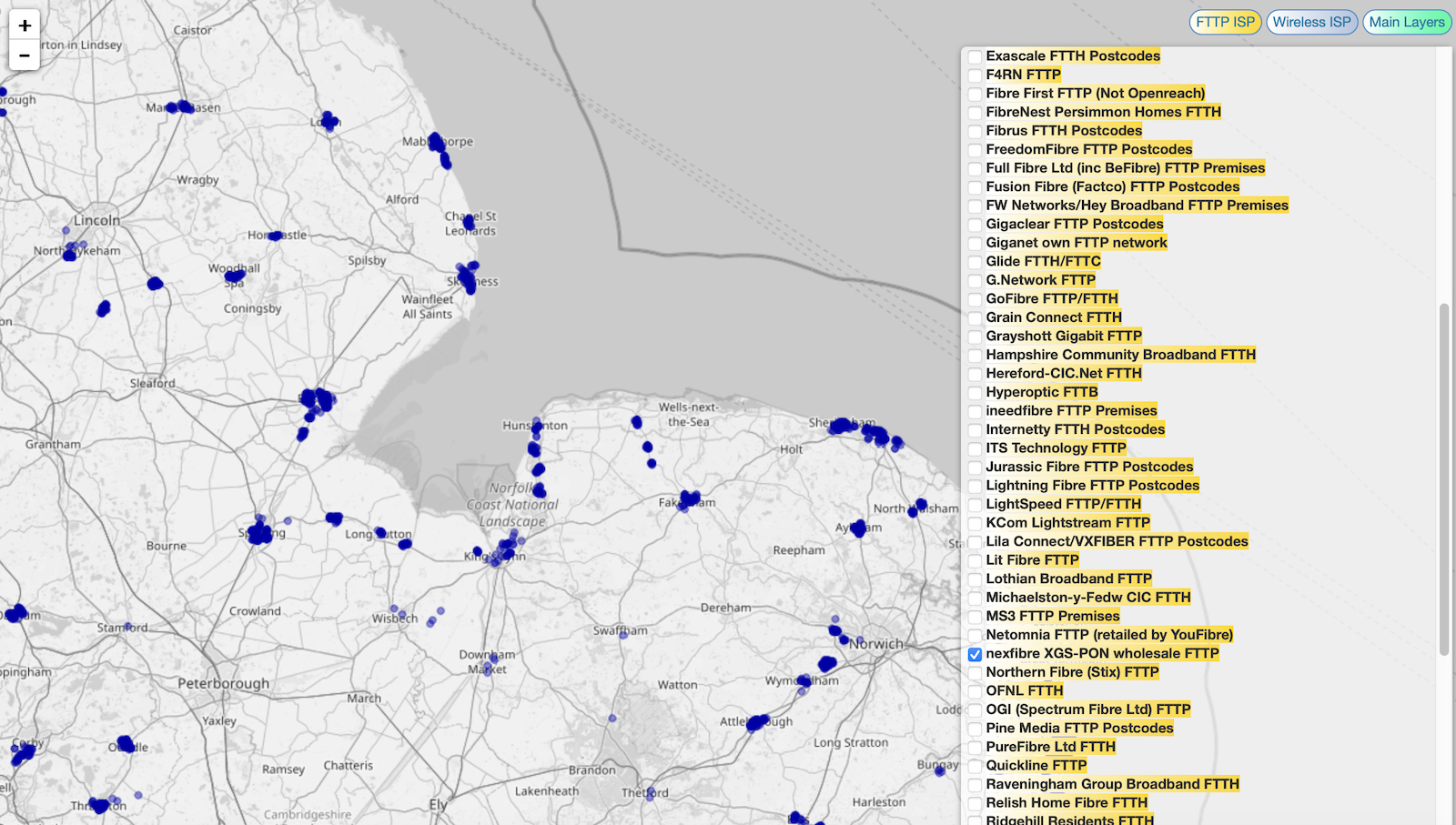
Task: Open the Wireless ISP layer list
Action: pyautogui.click(x=1311, y=22)
